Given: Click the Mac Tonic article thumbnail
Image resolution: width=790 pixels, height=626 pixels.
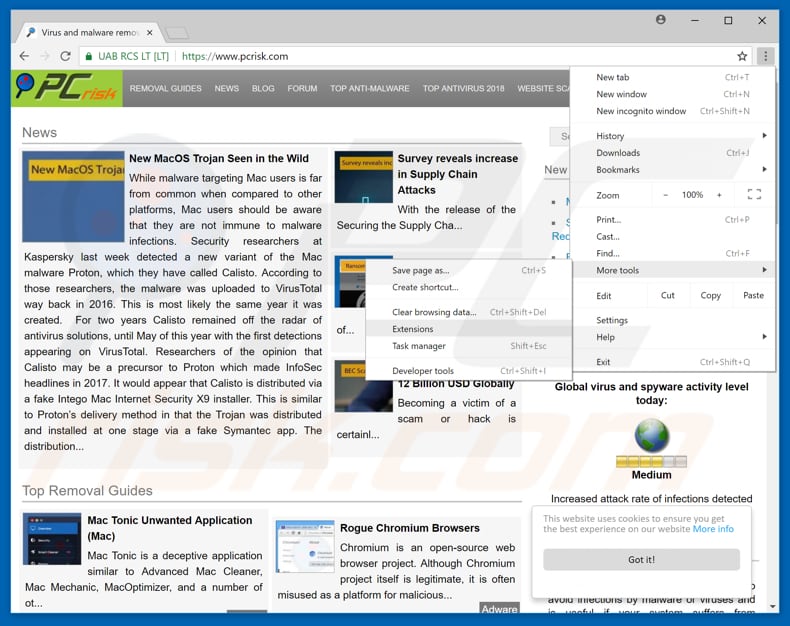Looking at the screenshot, I should tap(52, 538).
